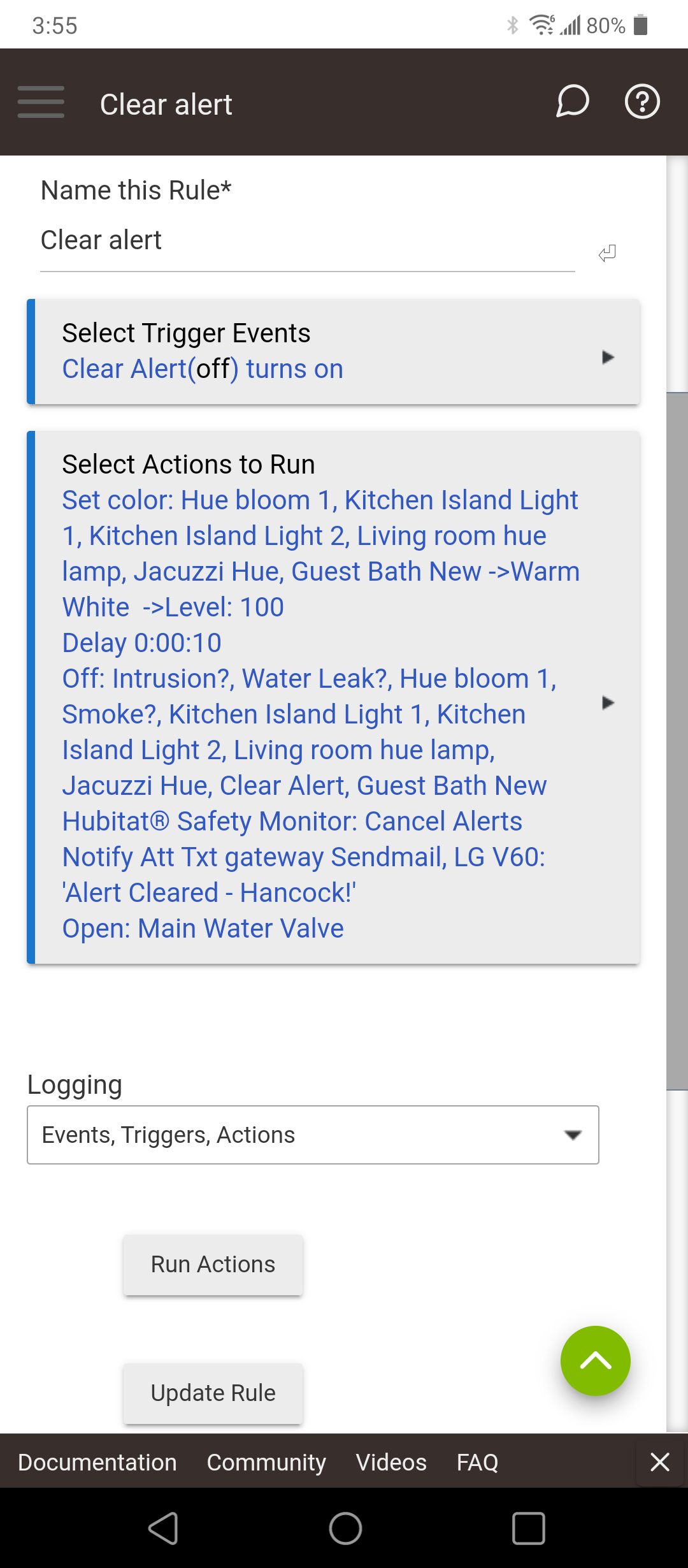Click the Update Rule button

click(x=213, y=1393)
